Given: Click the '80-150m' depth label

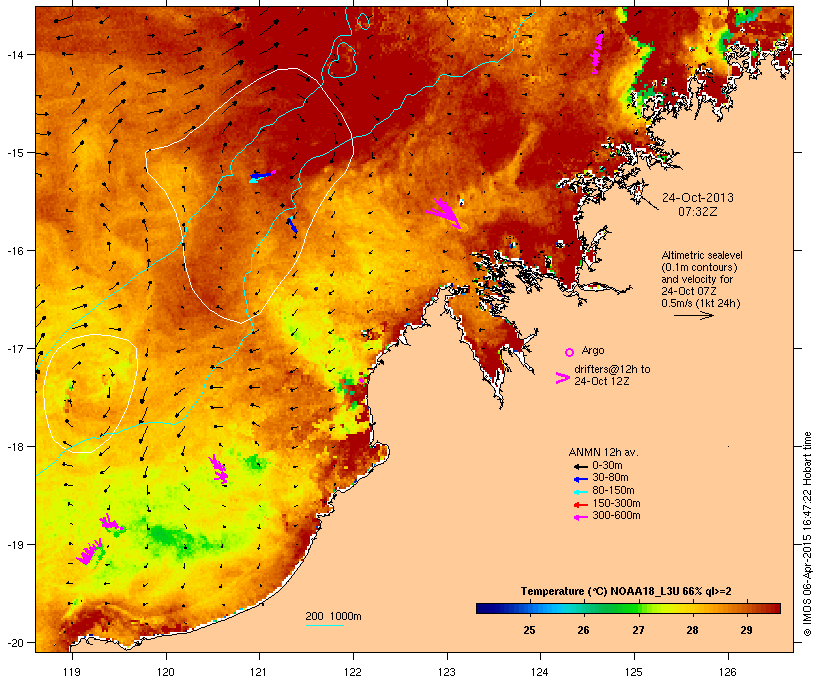Looking at the screenshot, I should [613, 491].
